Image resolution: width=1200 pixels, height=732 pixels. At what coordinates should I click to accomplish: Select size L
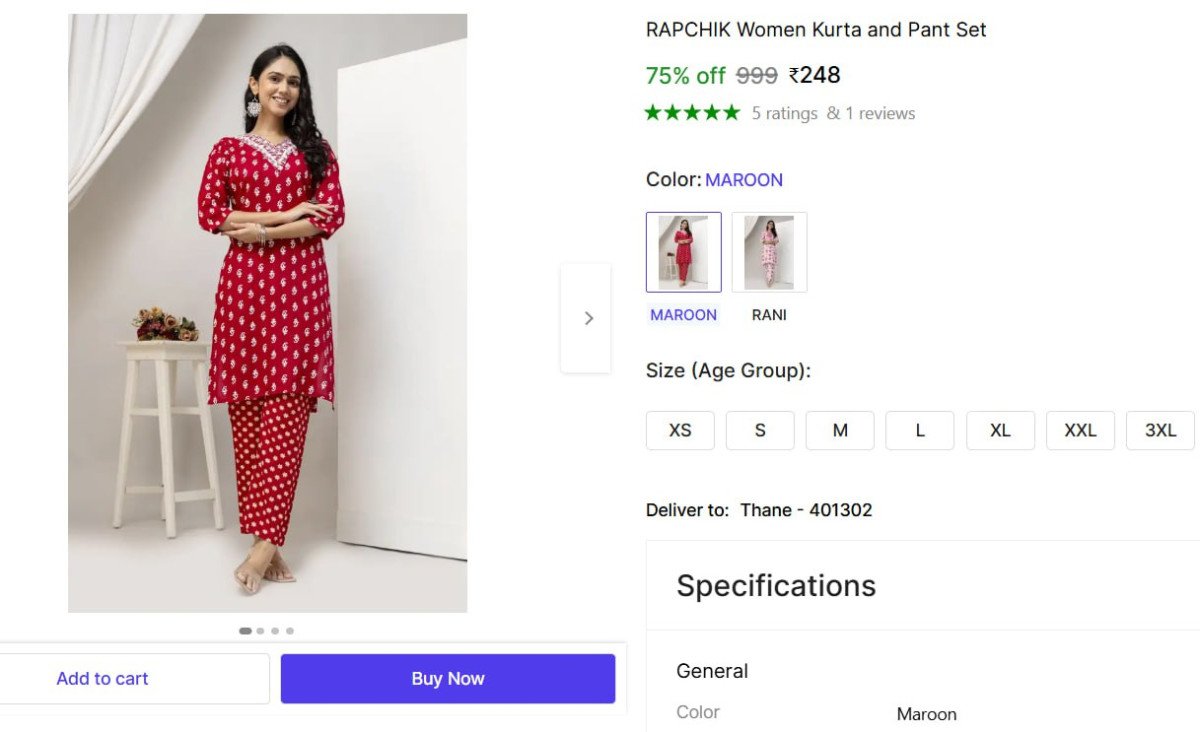click(920, 430)
